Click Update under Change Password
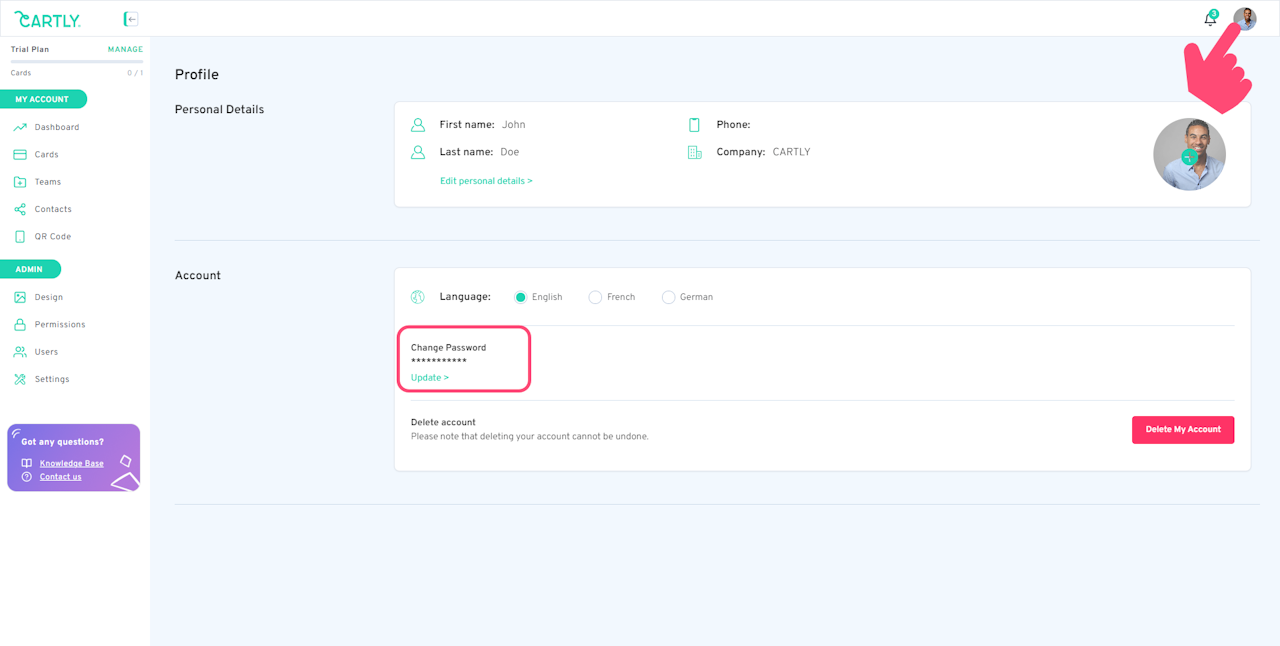Image resolution: width=1280 pixels, height=646 pixels. pyautogui.click(x=430, y=378)
